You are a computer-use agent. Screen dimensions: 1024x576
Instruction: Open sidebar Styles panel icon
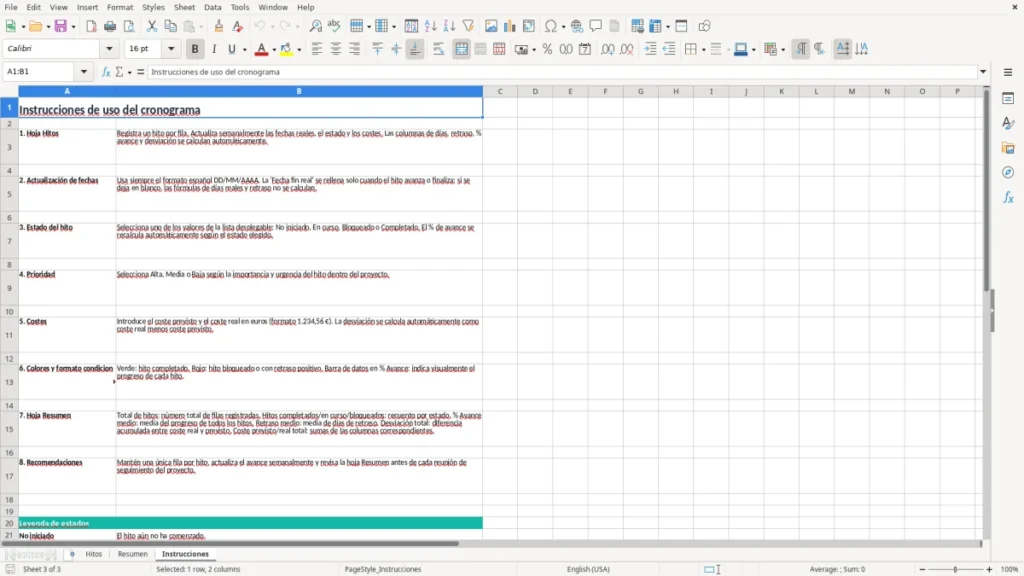[1008, 123]
